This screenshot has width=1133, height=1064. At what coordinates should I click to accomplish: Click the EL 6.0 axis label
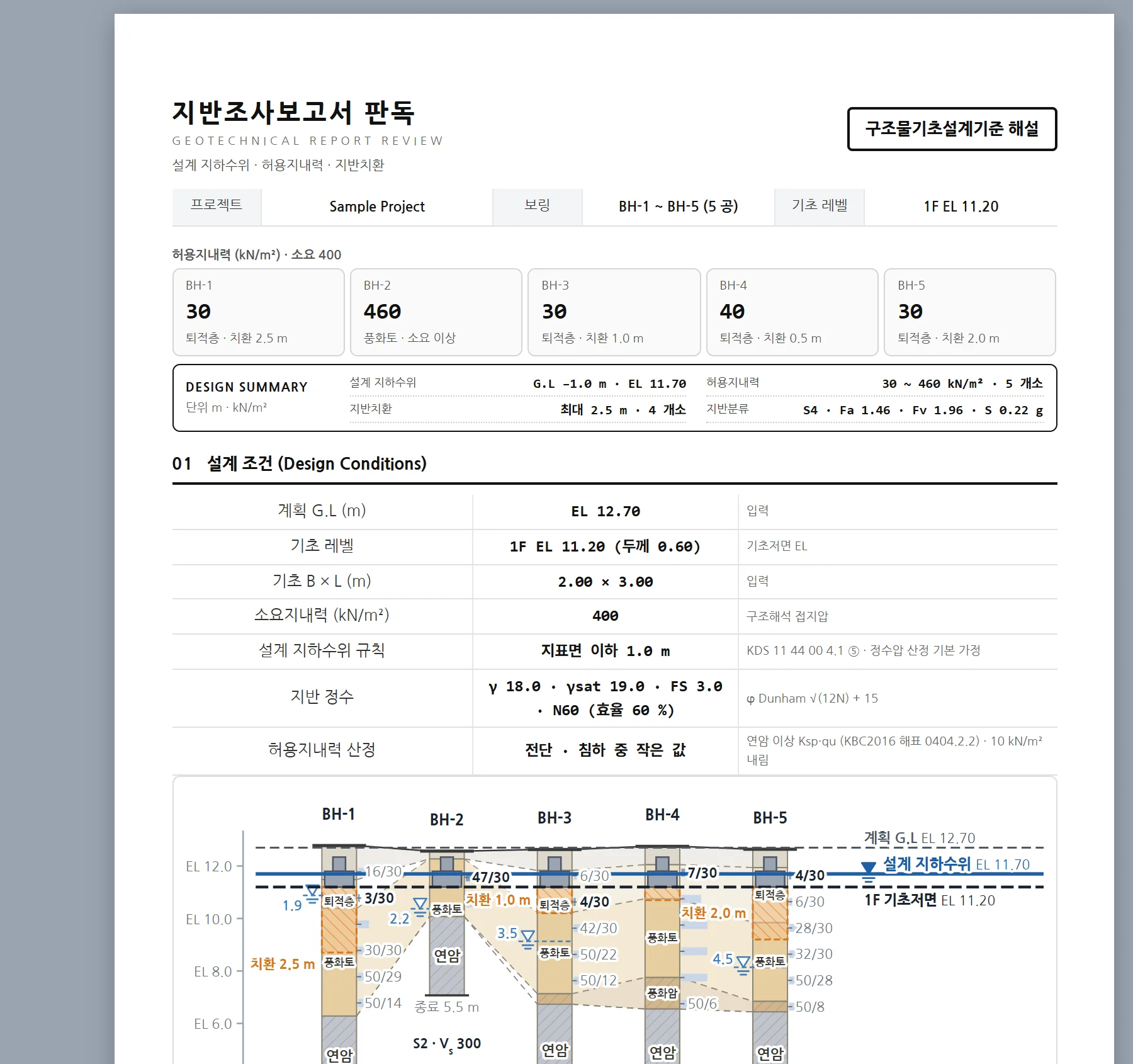[213, 1024]
